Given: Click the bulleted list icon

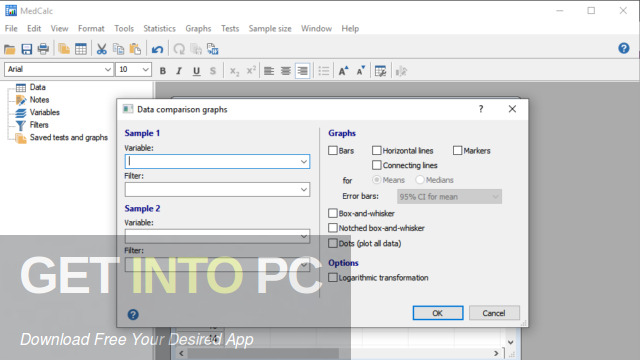Looking at the screenshot, I should 324,71.
